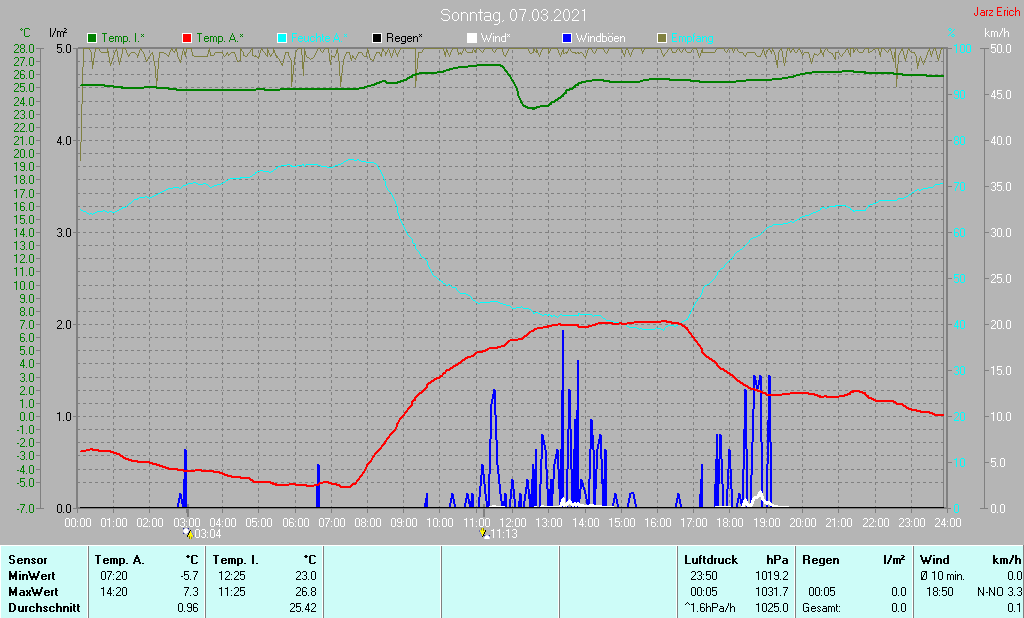1024x618 pixels.
Task: Click the '12:00' time axis label
Action: (x=513, y=523)
